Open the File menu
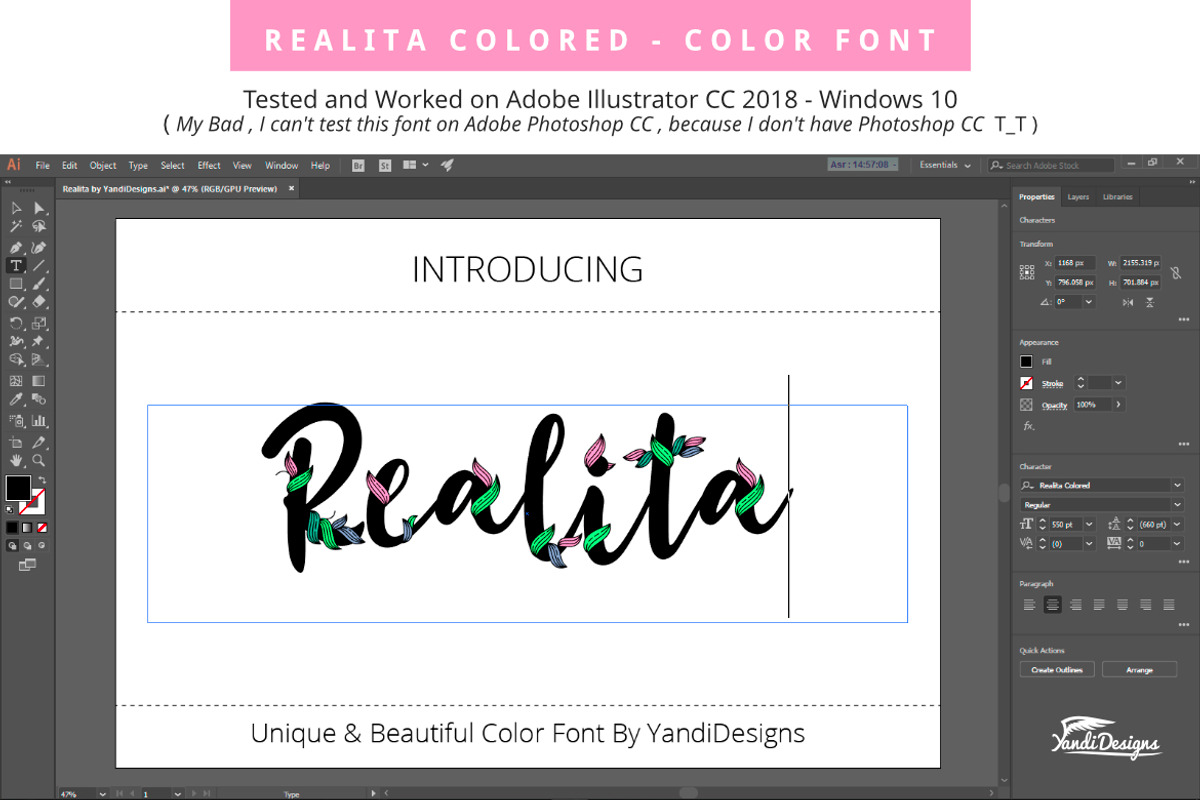This screenshot has height=800, width=1200. pos(43,166)
